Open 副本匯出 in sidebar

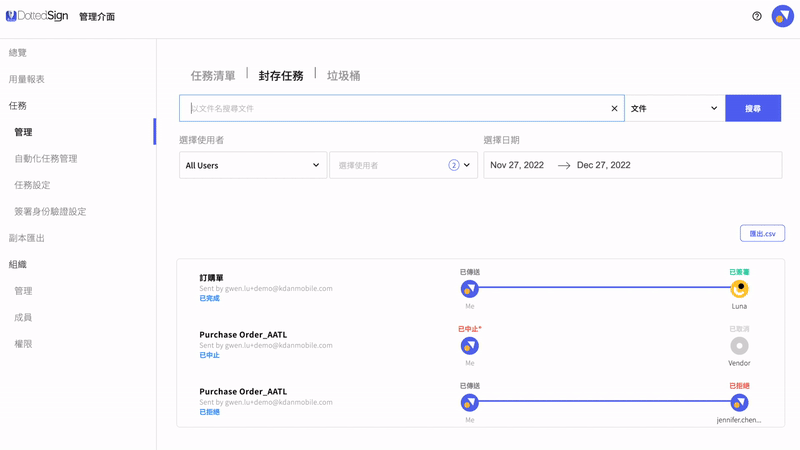click(27, 238)
